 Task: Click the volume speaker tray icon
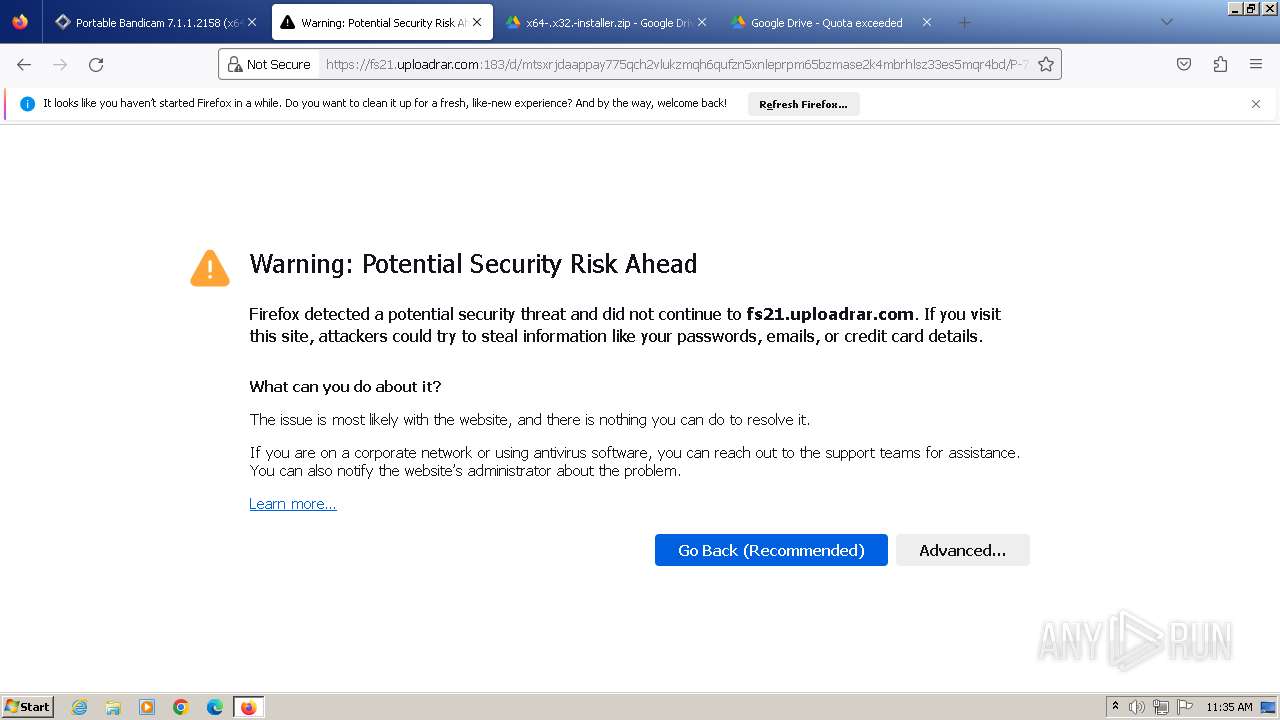(1136, 707)
